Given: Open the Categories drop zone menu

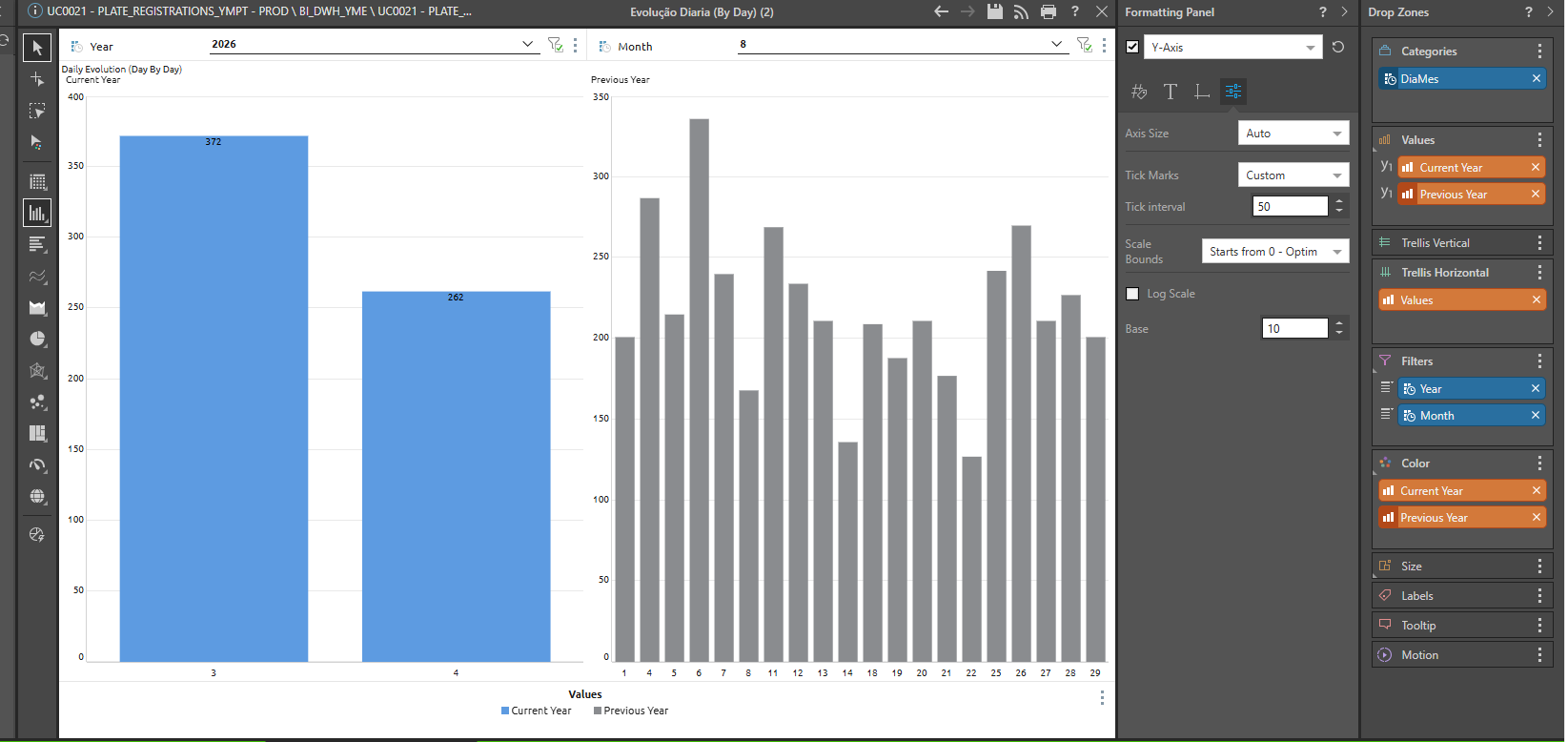Looking at the screenshot, I should (1539, 52).
